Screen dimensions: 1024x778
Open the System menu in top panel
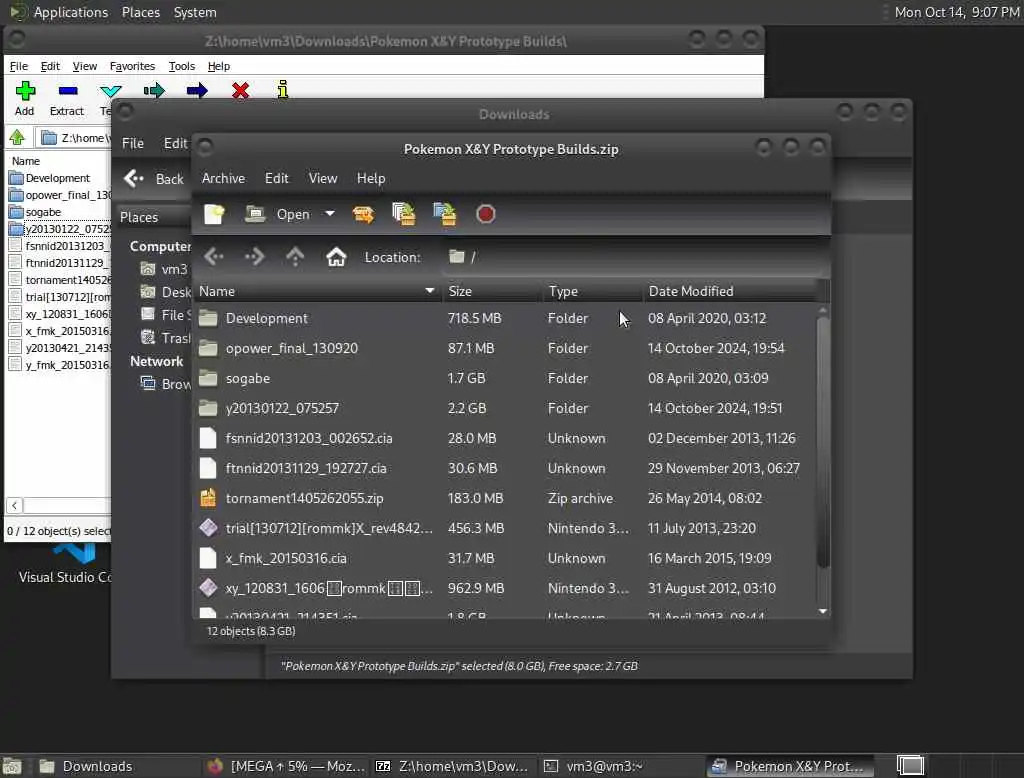[195, 12]
